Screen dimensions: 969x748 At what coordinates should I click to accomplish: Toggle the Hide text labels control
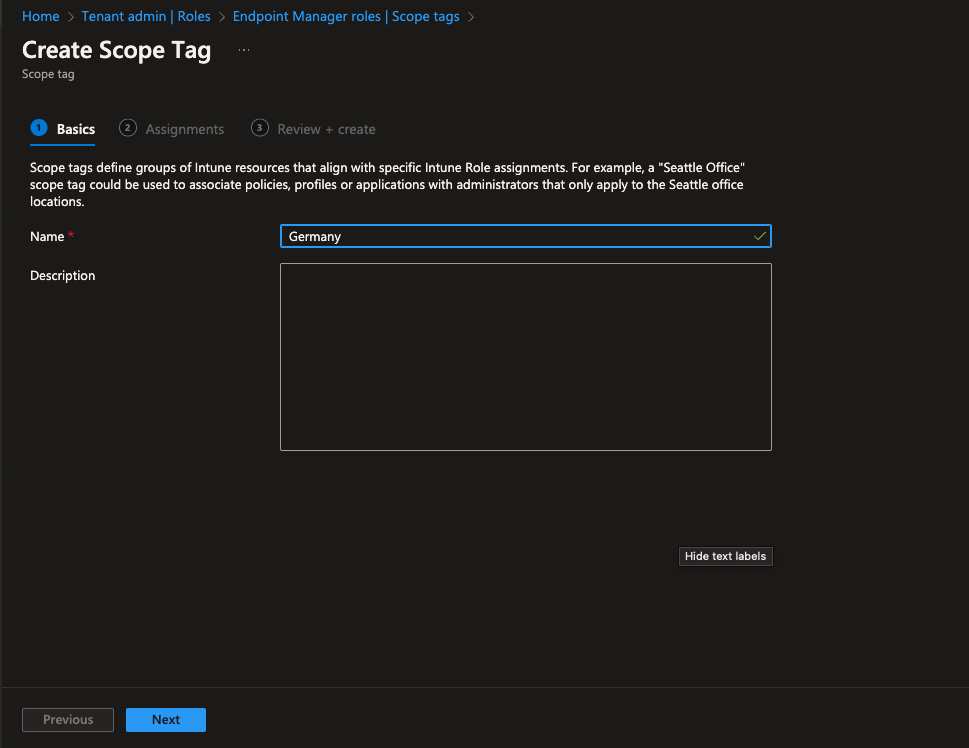click(725, 556)
